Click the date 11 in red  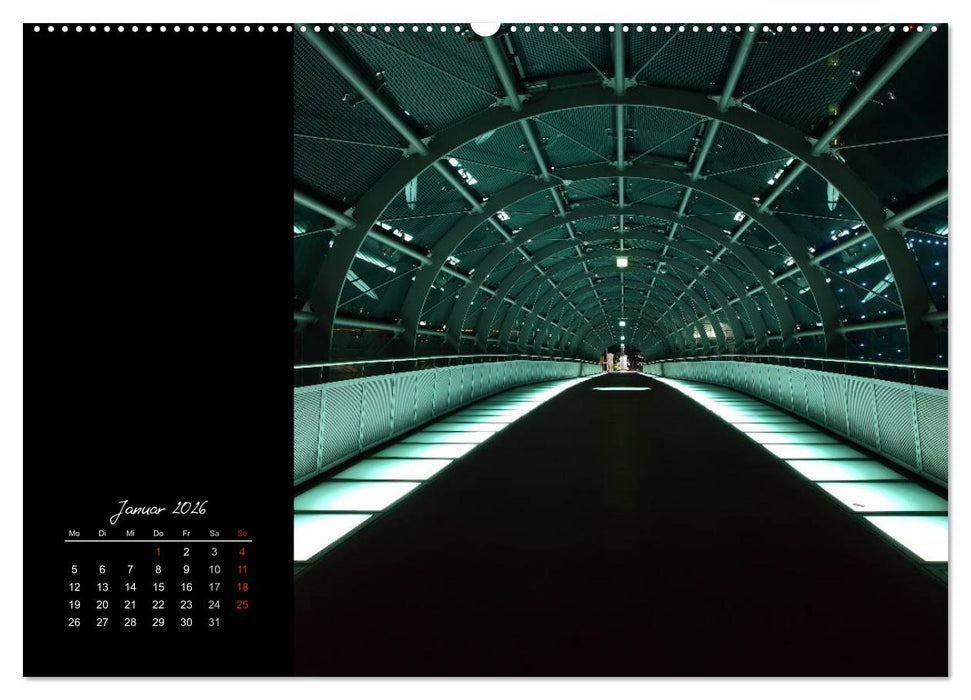[x=242, y=570]
